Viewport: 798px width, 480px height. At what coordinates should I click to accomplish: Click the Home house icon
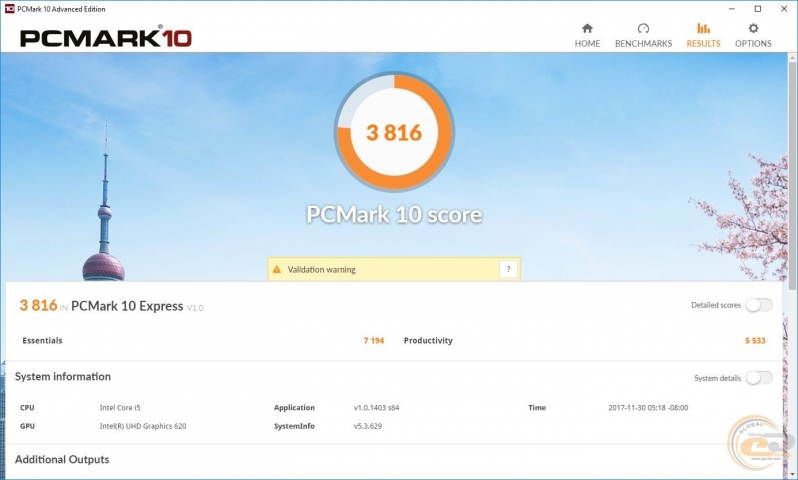[587, 28]
